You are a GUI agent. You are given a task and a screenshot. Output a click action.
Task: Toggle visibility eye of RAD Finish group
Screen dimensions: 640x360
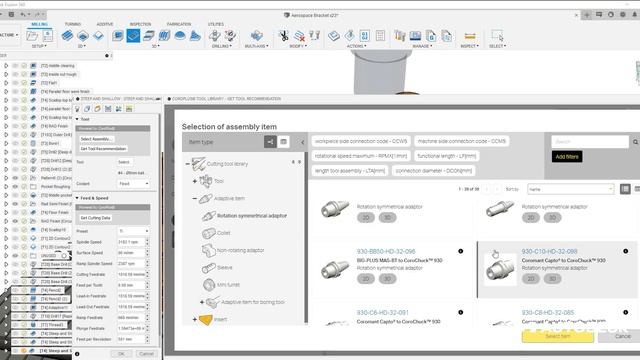[15, 221]
